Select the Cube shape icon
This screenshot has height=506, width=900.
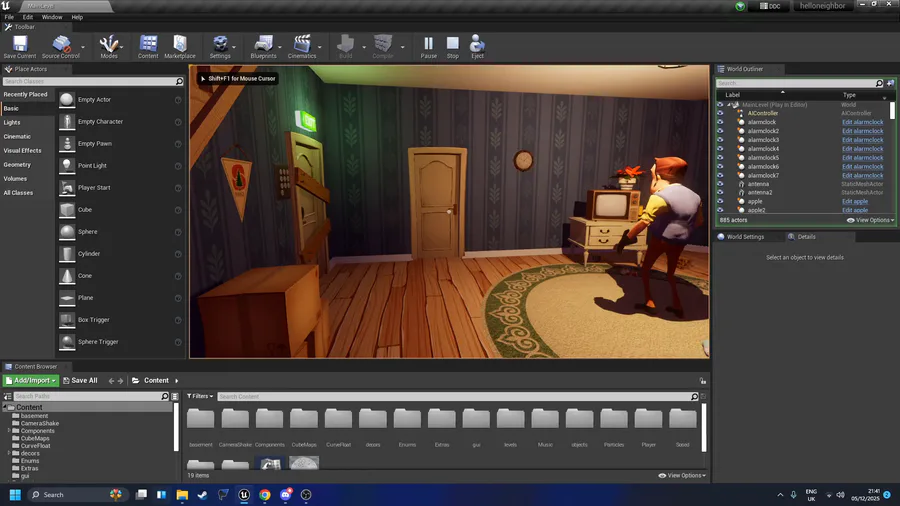[x=67, y=210]
